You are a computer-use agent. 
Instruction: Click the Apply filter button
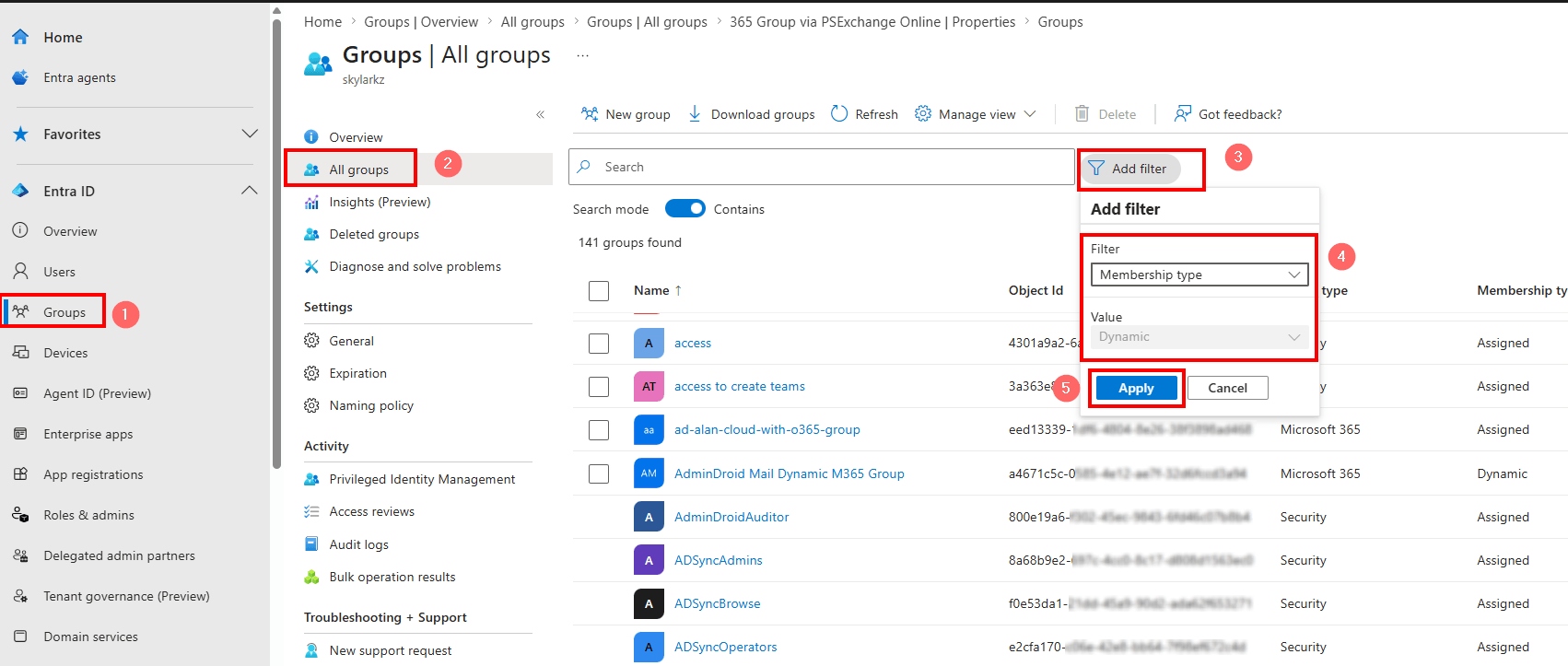tap(1136, 388)
